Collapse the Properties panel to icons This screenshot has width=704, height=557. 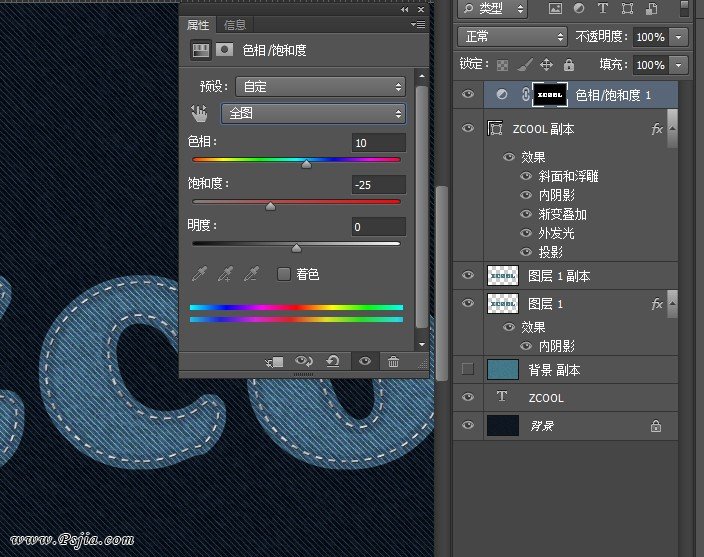[x=405, y=9]
